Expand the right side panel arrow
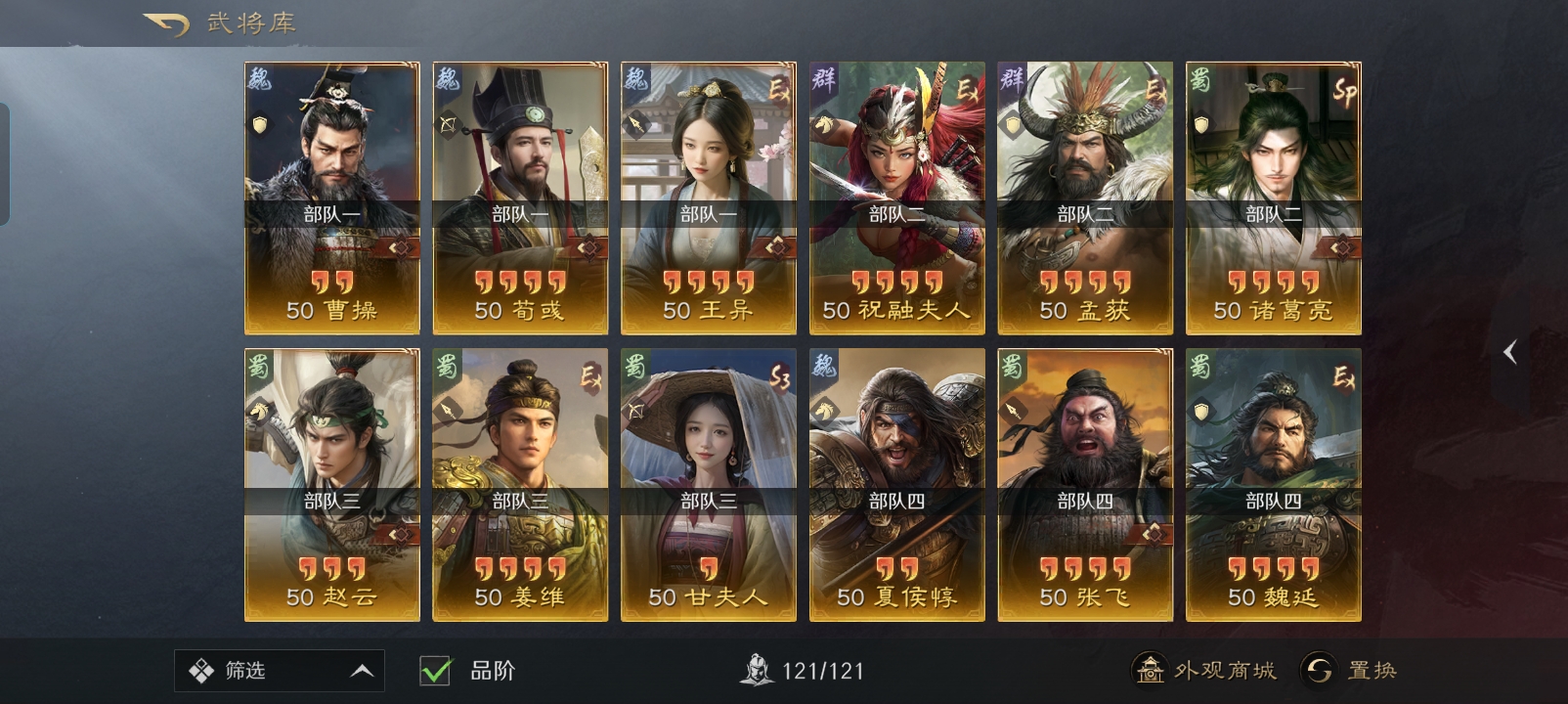The width and height of the screenshot is (1568, 704). coord(1509,352)
